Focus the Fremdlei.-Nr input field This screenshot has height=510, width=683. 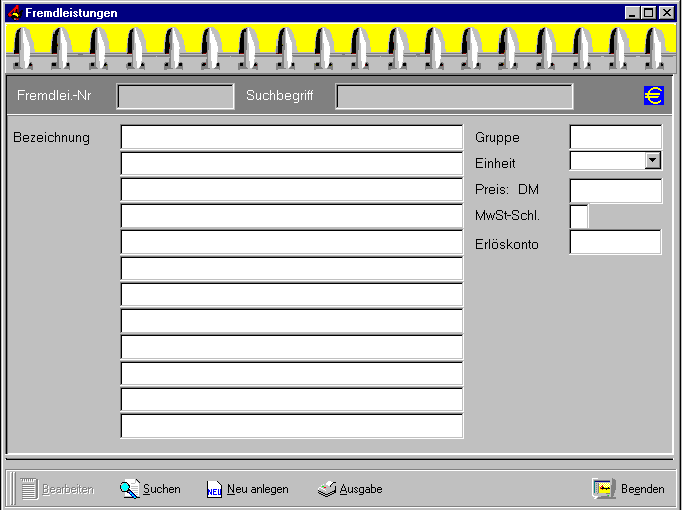175,96
